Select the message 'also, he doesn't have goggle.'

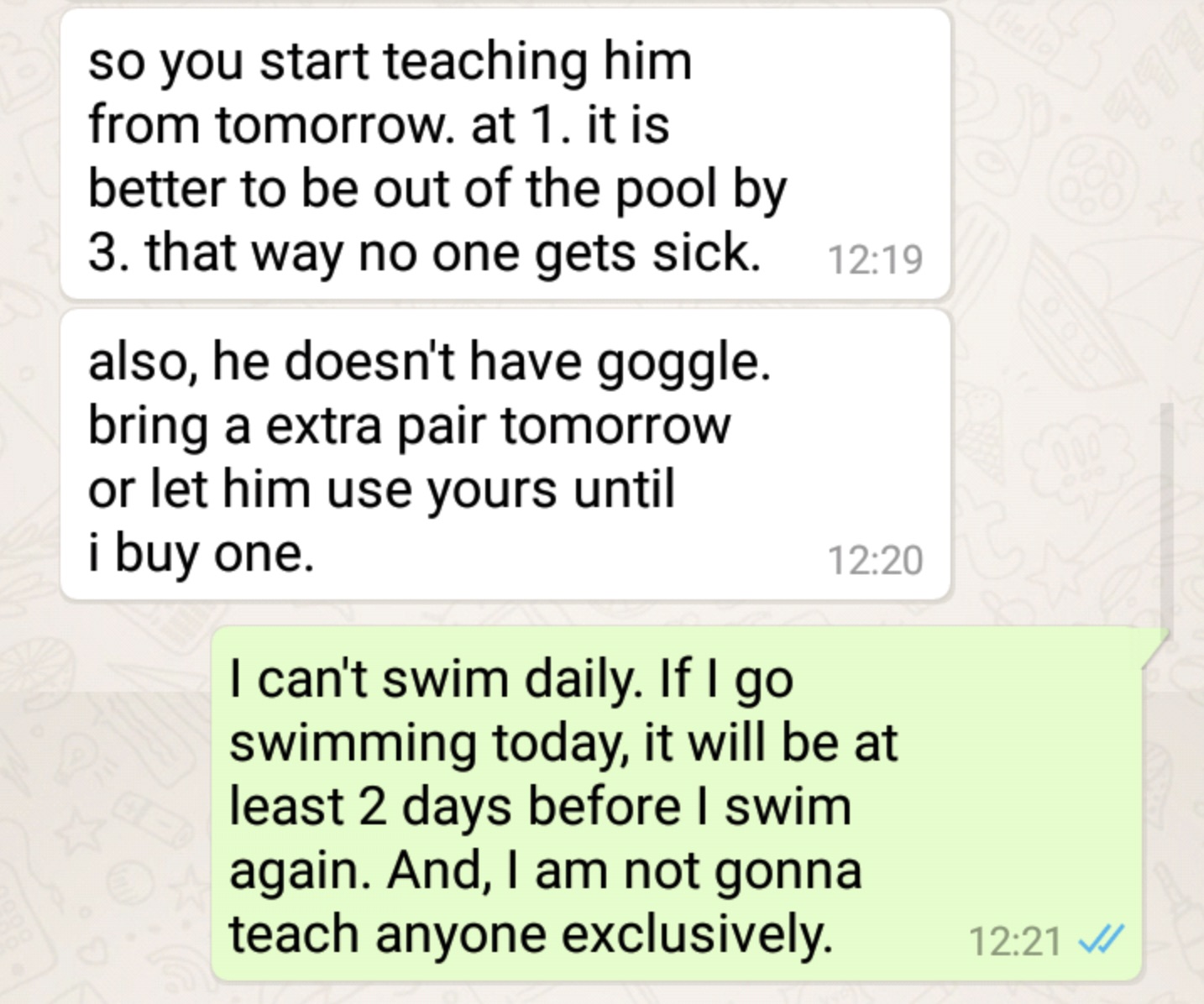(x=505, y=454)
